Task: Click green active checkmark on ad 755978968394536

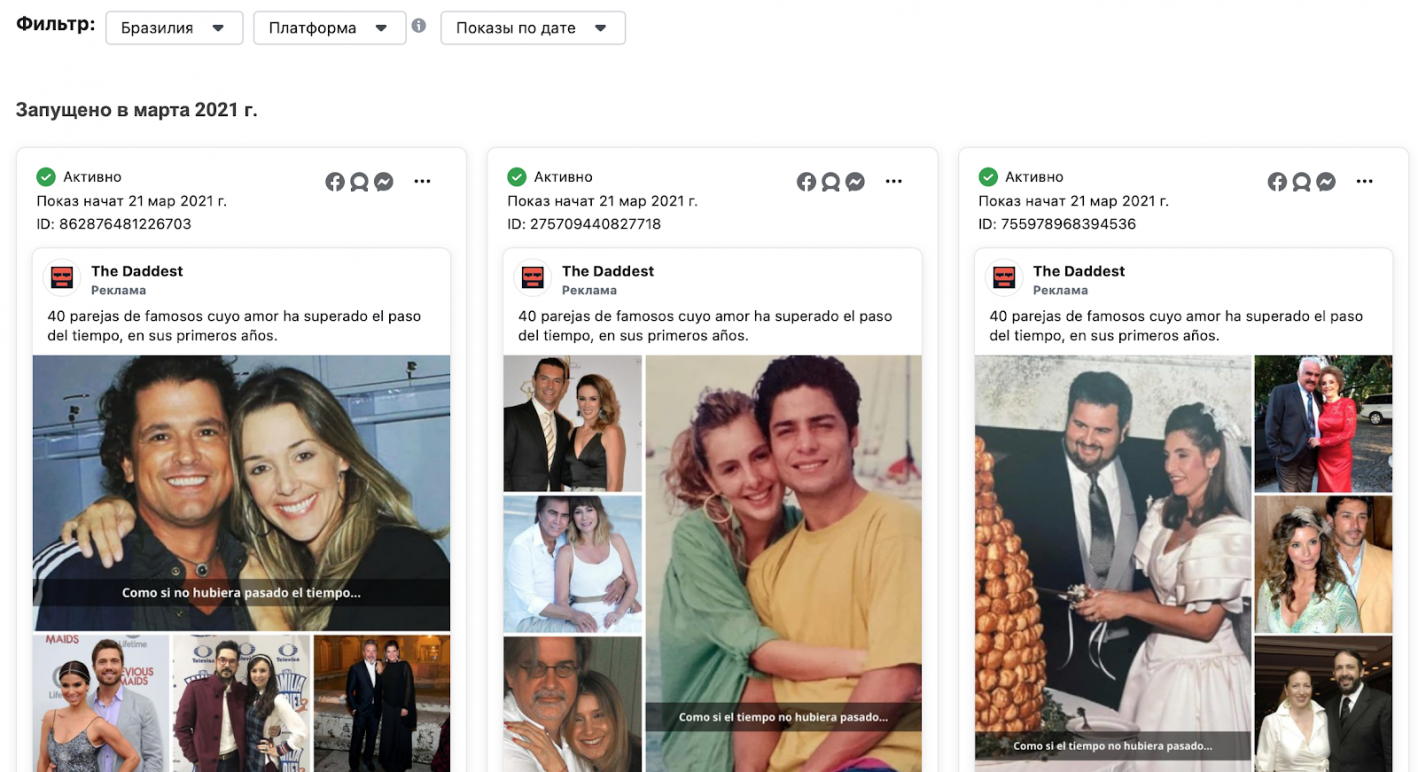Action: [988, 177]
